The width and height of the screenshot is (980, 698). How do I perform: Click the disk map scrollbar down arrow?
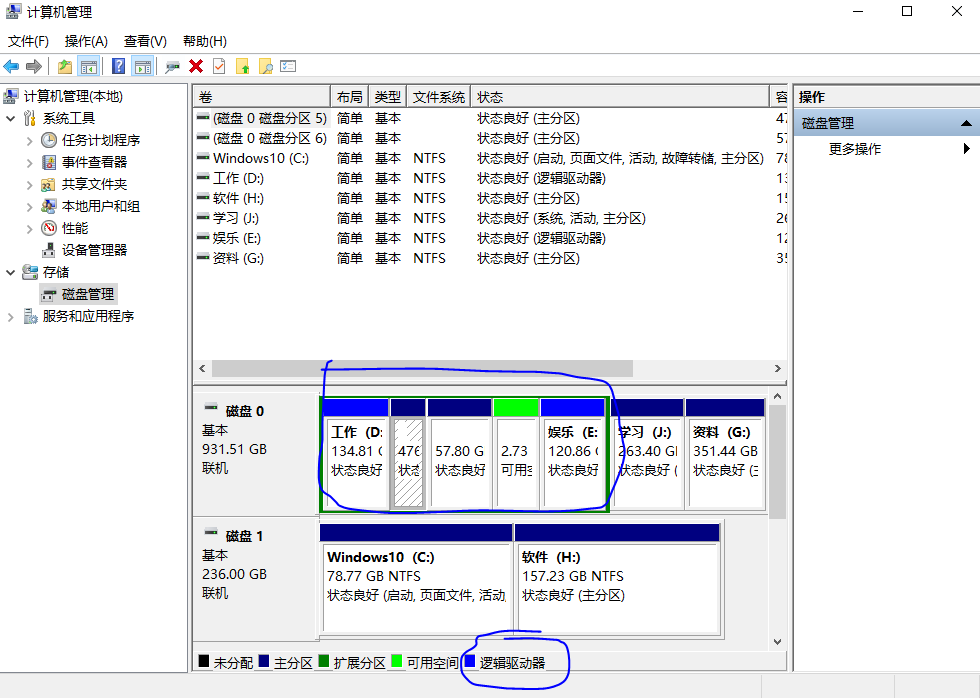click(x=778, y=641)
